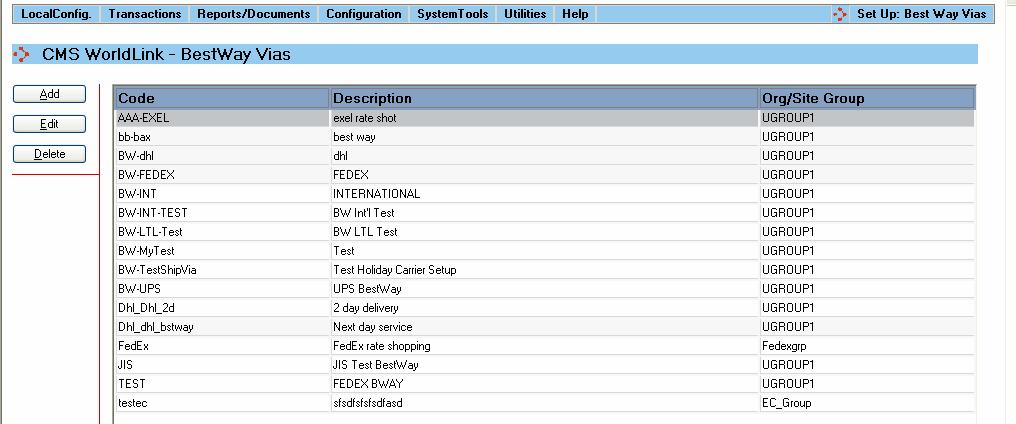Sort by the Code column header

222,98
